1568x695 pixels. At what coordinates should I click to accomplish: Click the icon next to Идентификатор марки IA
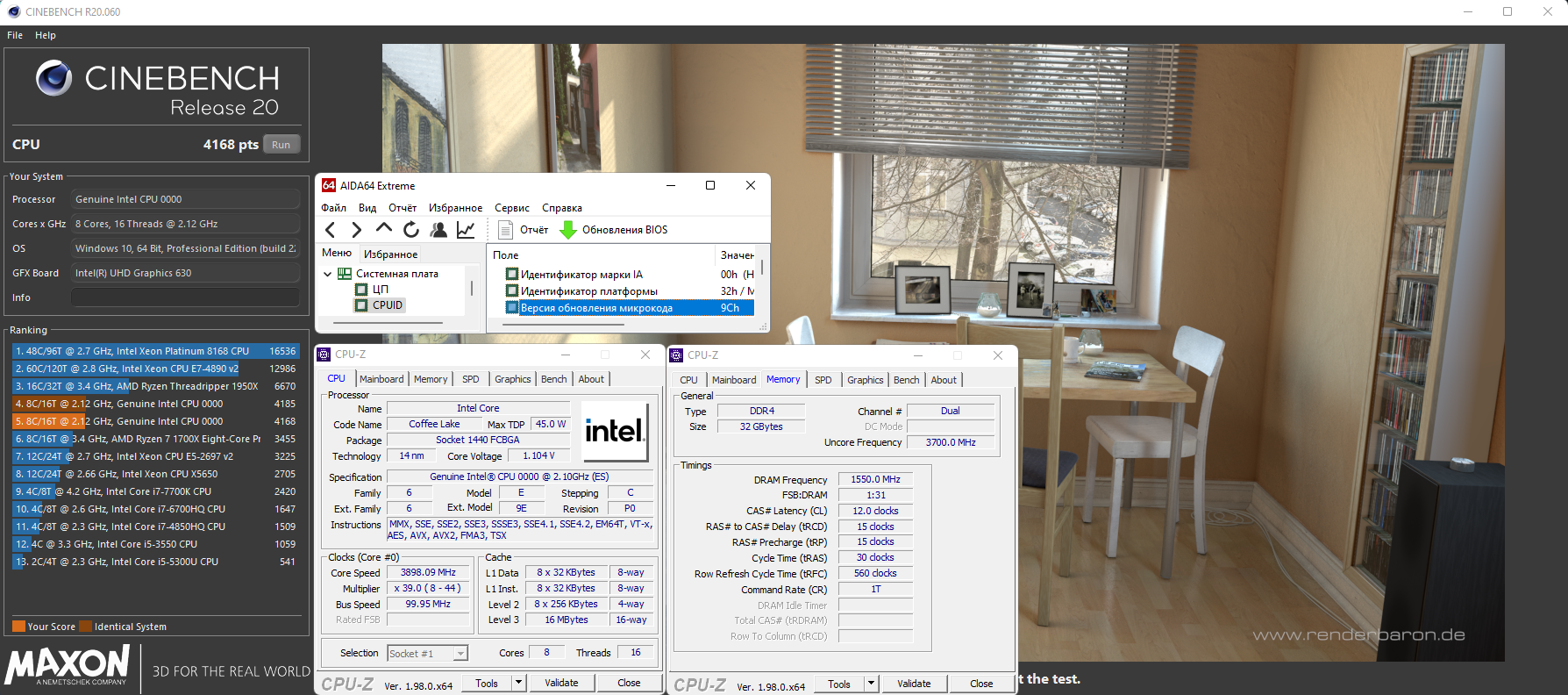pos(512,275)
